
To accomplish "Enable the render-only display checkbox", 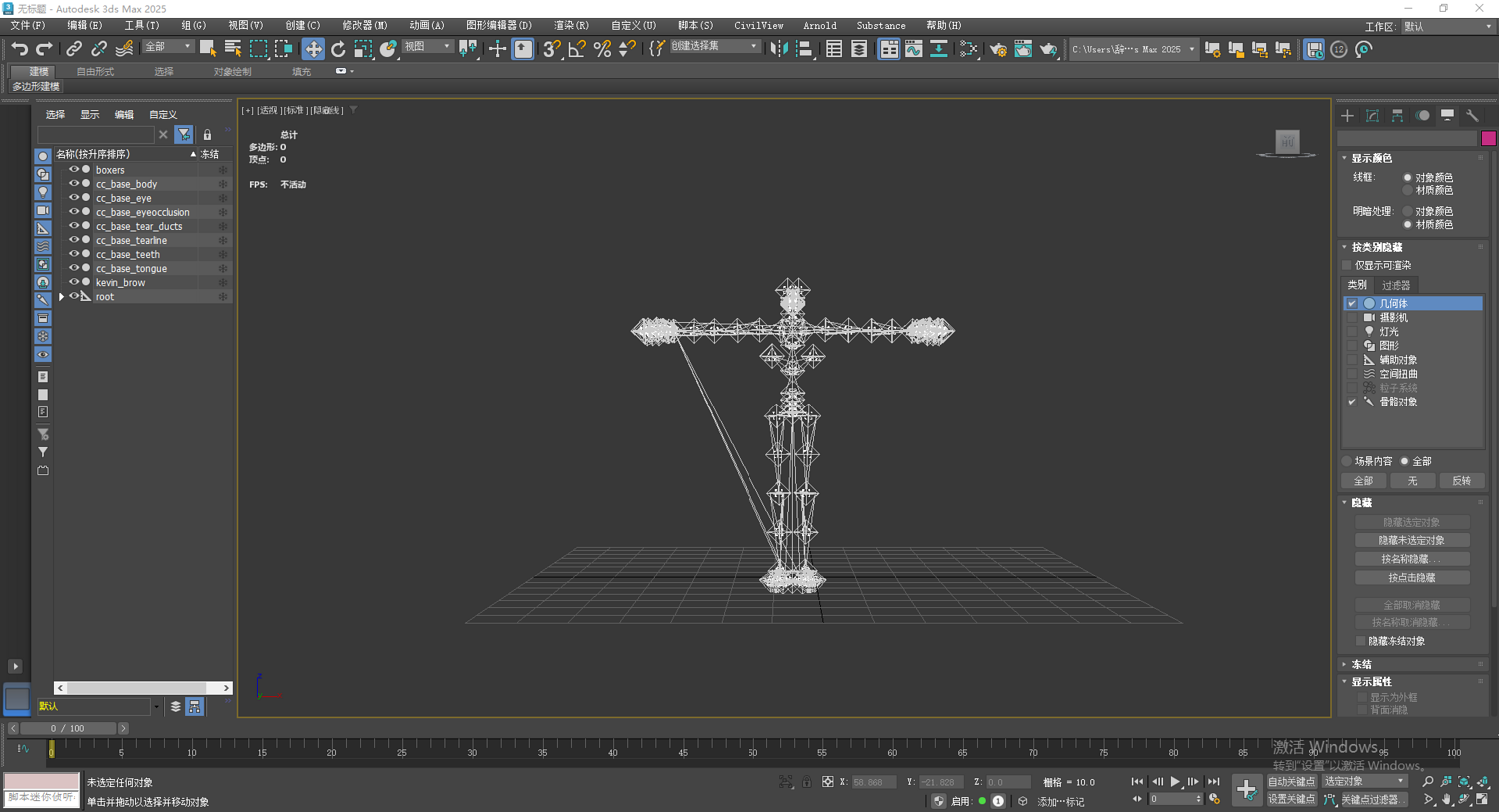I will tap(1347, 265).
